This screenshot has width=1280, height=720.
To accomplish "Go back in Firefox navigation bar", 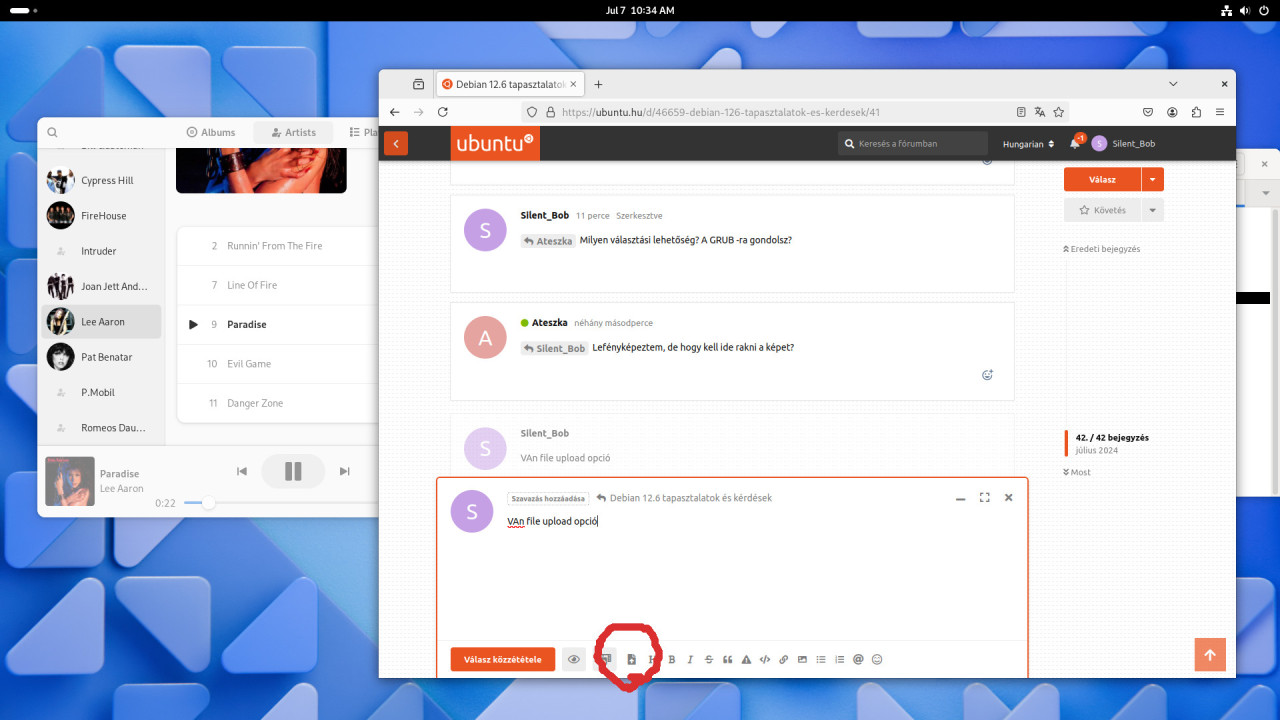I will tap(394, 112).
